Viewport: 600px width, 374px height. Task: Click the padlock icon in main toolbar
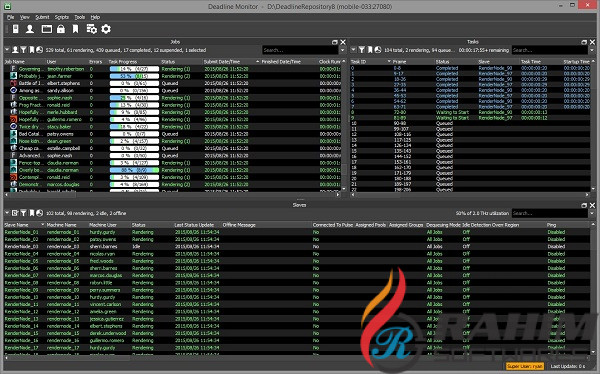pyautogui.click(x=61, y=29)
